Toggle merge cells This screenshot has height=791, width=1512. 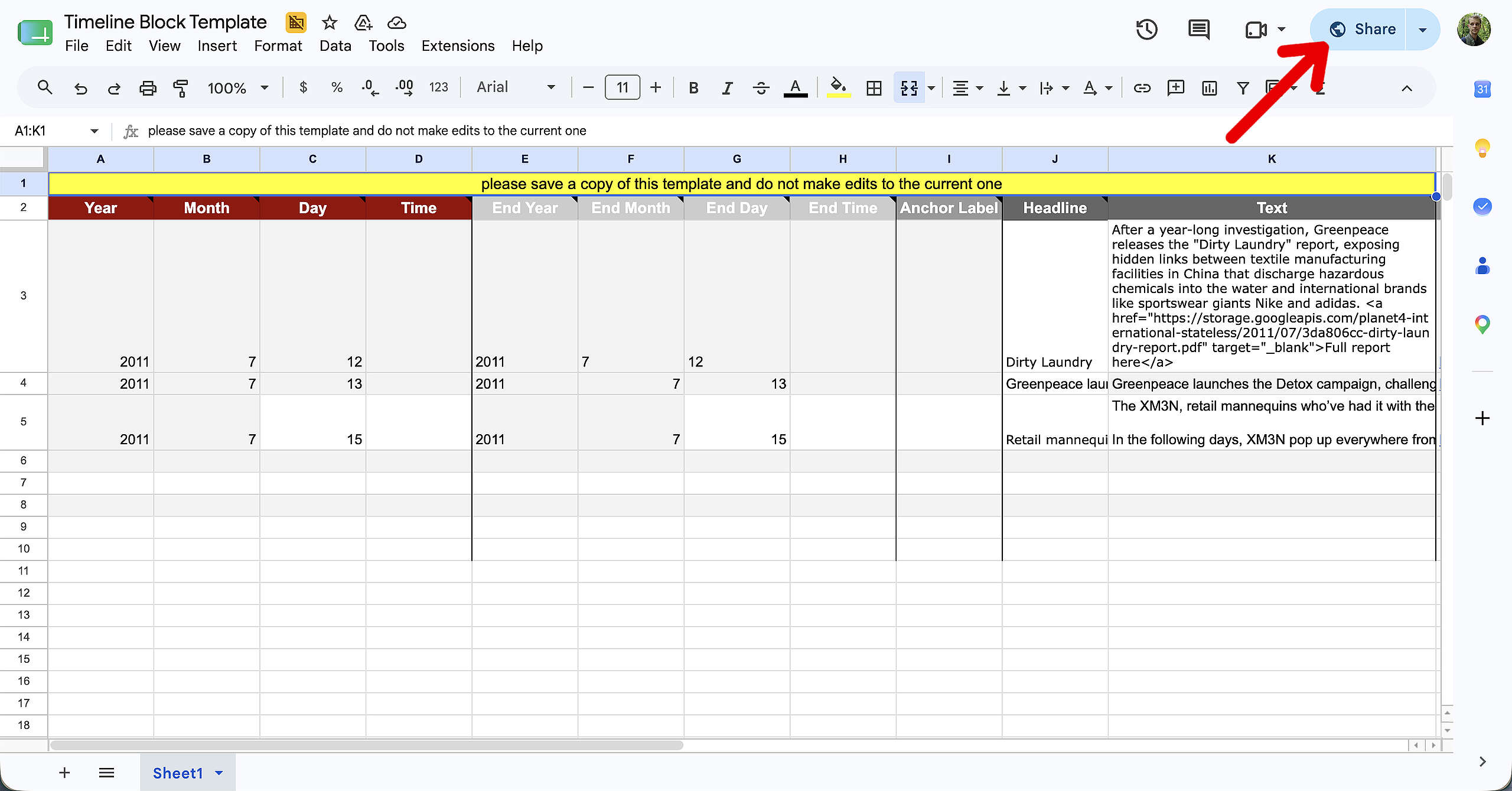(x=909, y=88)
